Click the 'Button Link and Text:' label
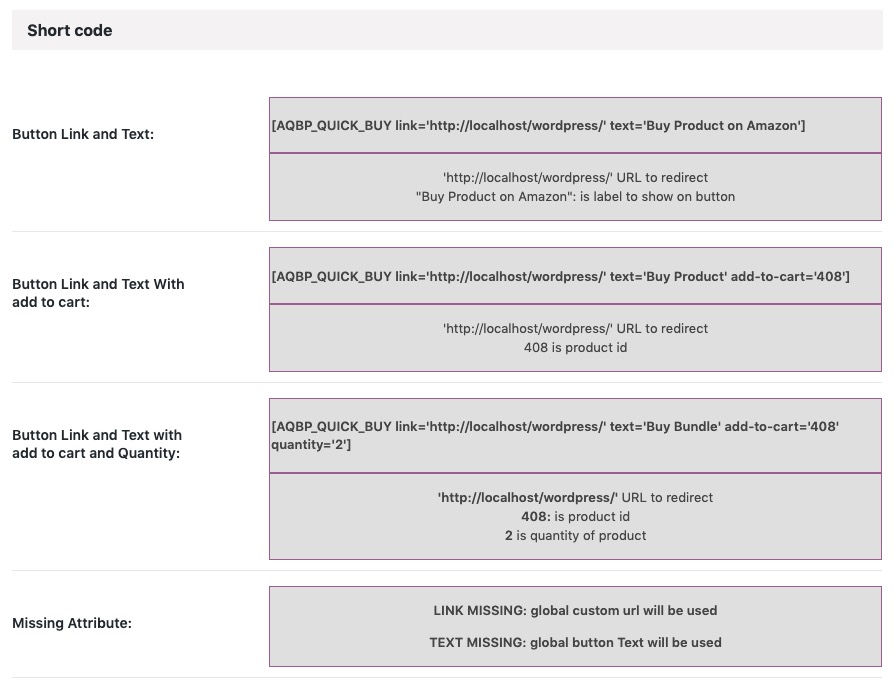This screenshot has height=691, width=893. click(x=83, y=134)
